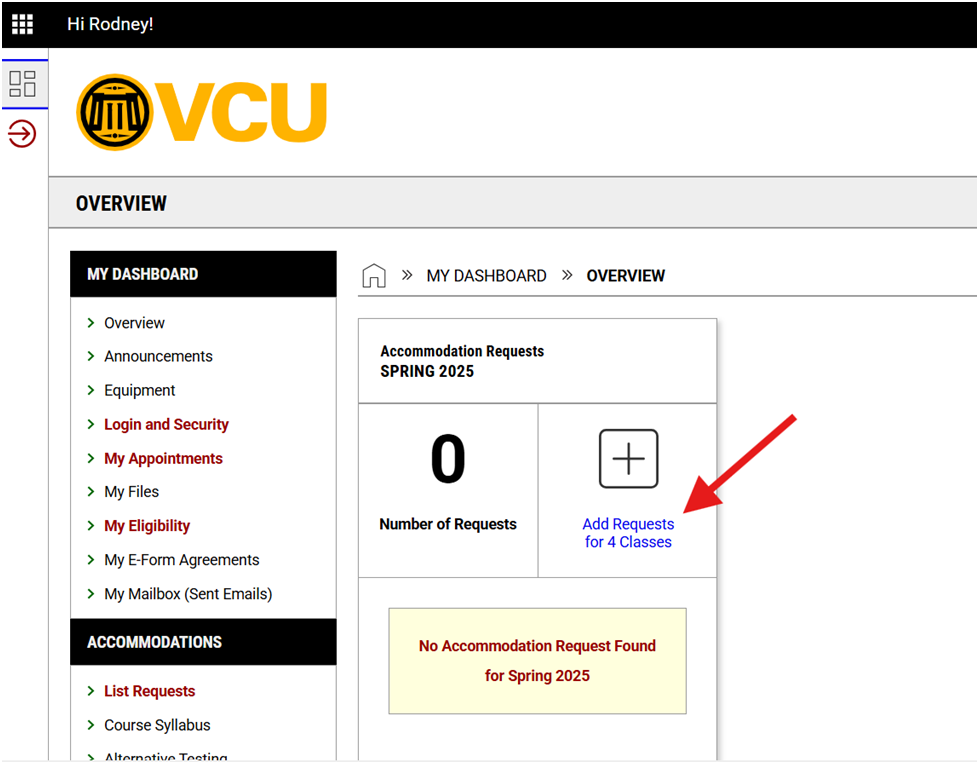Open the app grid icon top-left
The height and width of the screenshot is (764, 979).
22,24
